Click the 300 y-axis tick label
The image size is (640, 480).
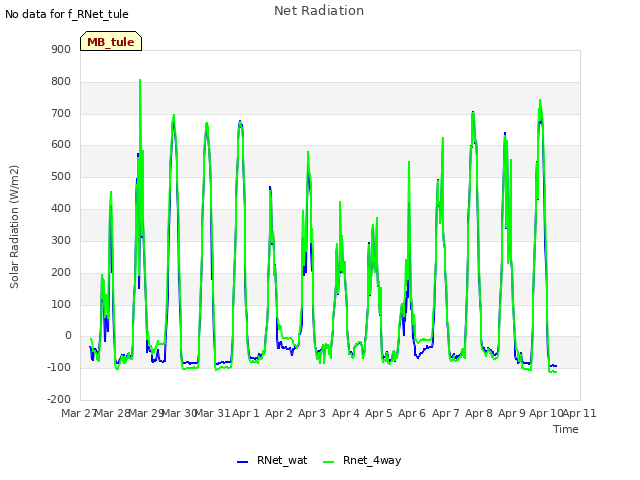pos(61,240)
